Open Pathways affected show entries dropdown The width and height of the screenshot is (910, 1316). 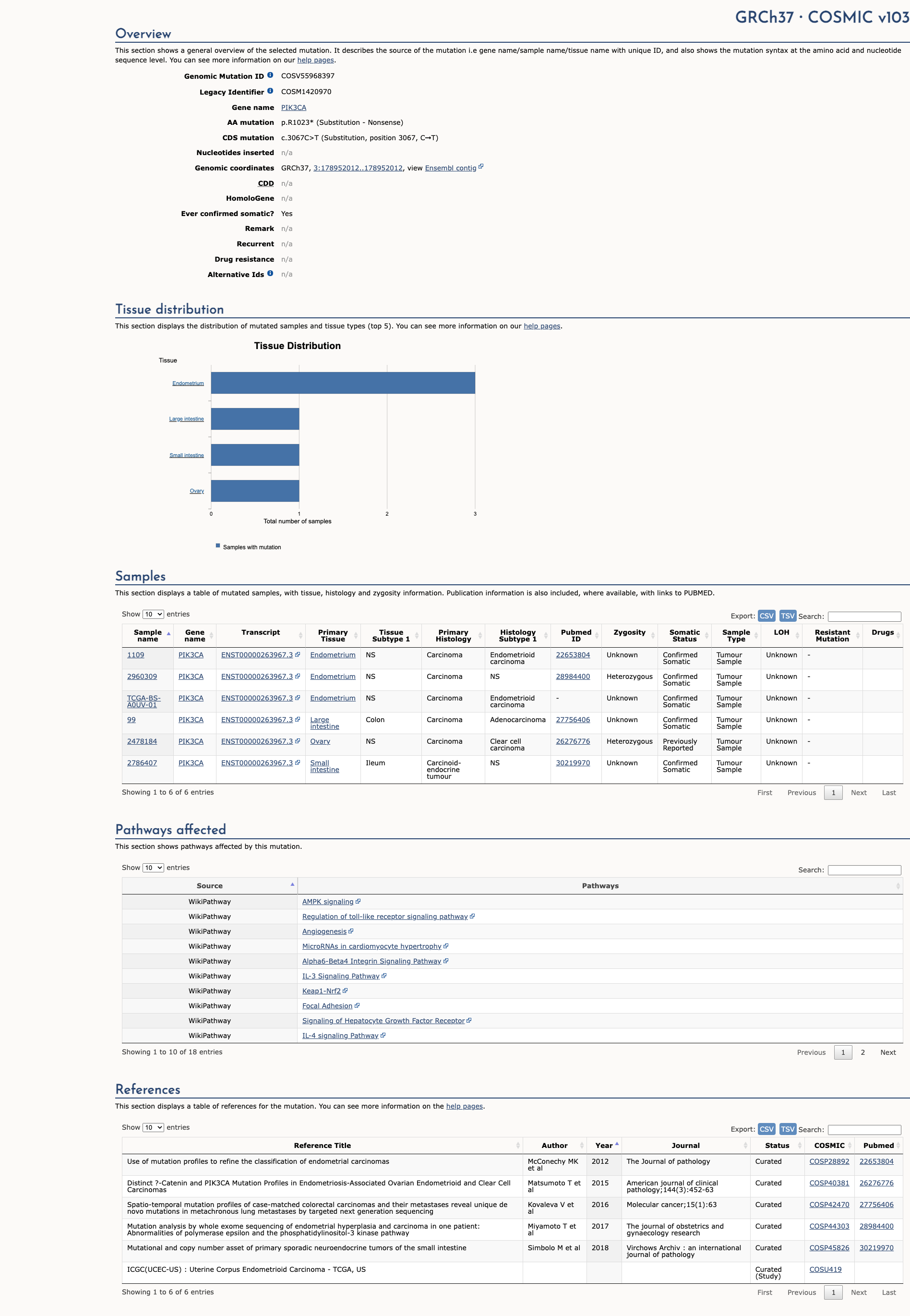coord(153,868)
